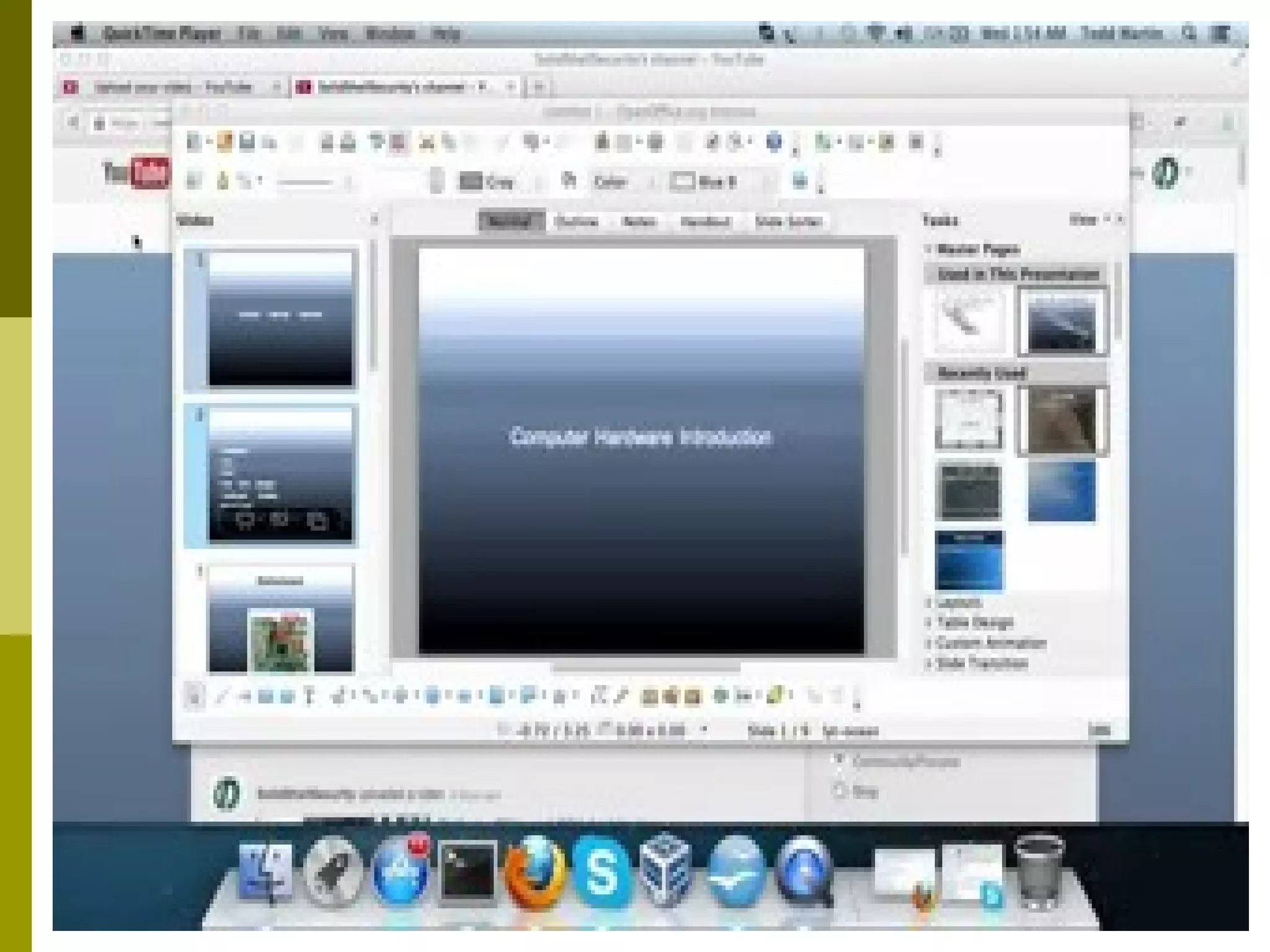
Task: Select the arrow Select tool in drawing toolbar
Action: 193,697
